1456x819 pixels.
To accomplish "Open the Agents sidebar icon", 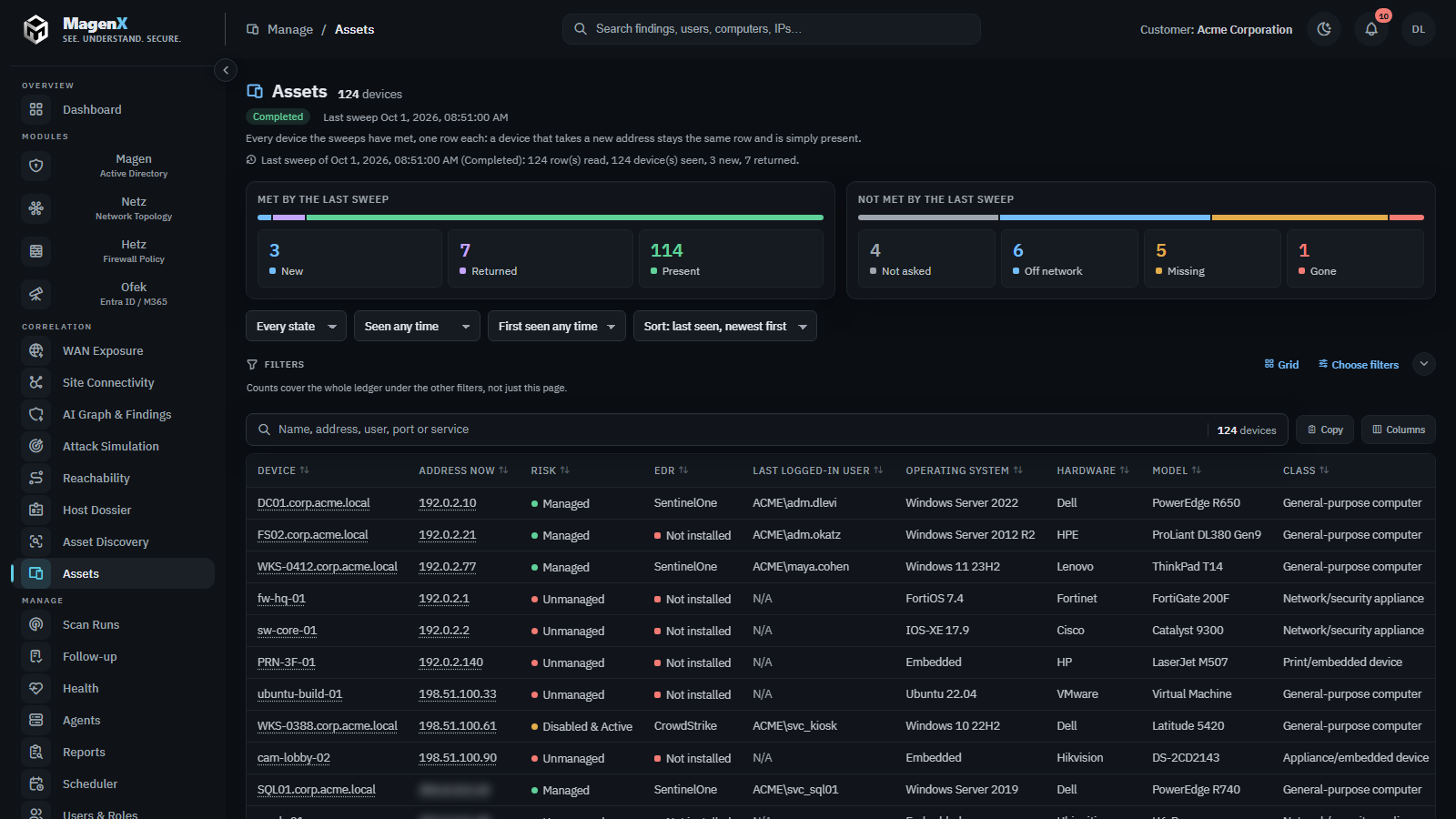I will (x=36, y=720).
